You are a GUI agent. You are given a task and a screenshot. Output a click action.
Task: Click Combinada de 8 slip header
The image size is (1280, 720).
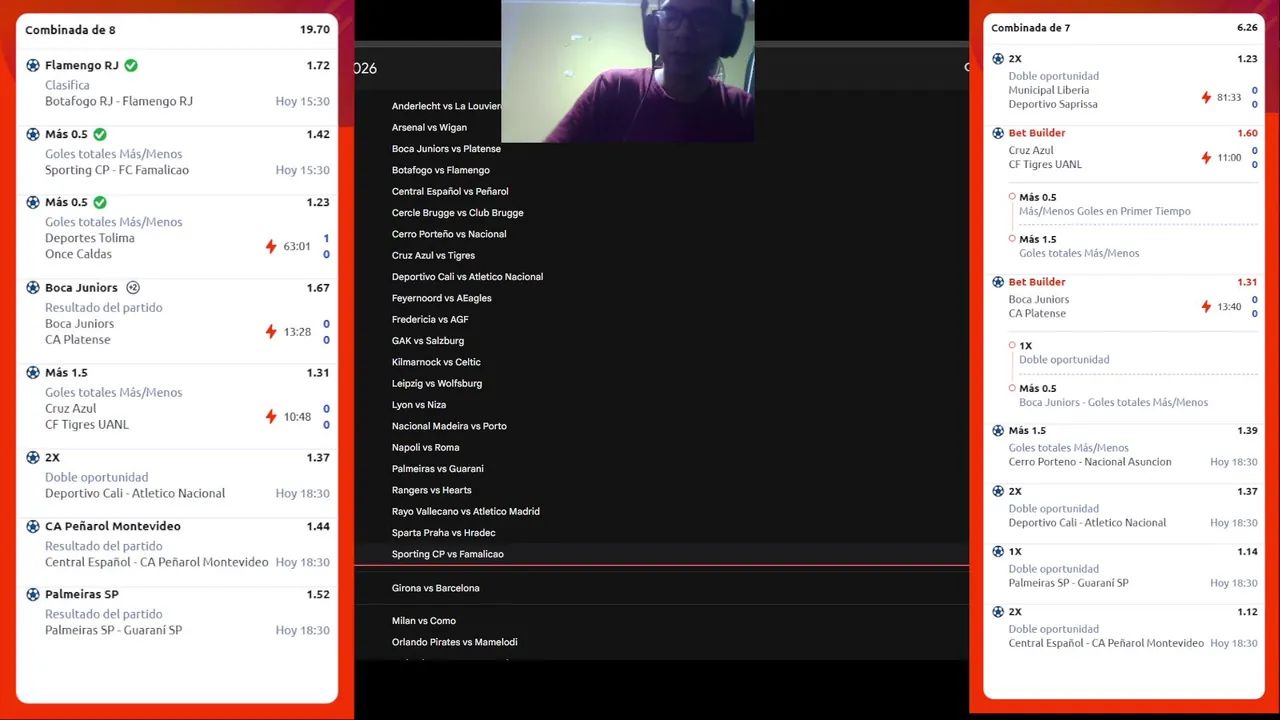[x=70, y=30]
